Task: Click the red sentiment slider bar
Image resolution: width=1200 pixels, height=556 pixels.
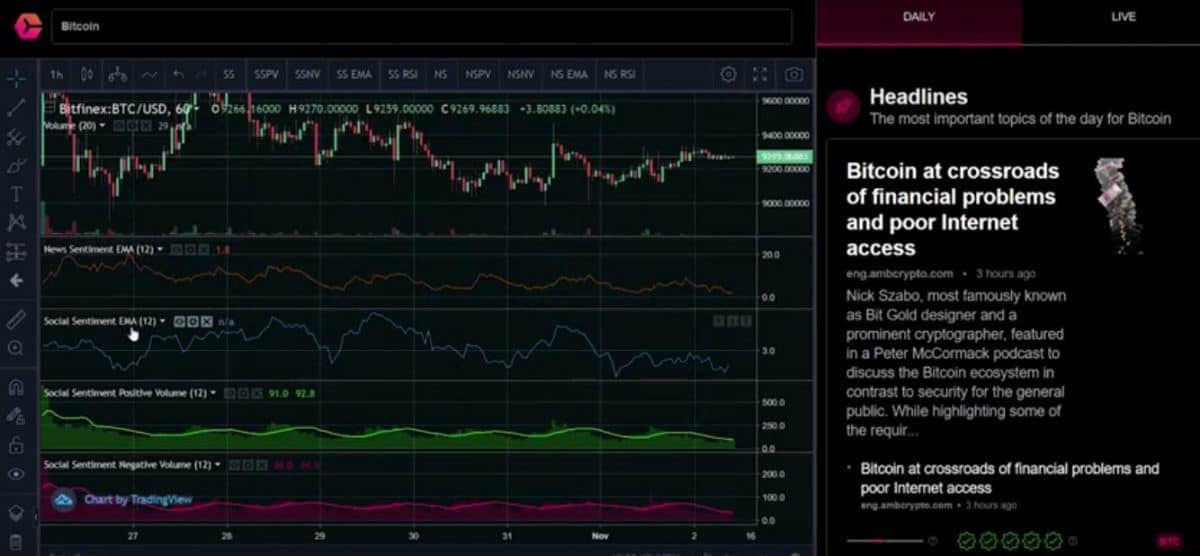Action: point(885,541)
